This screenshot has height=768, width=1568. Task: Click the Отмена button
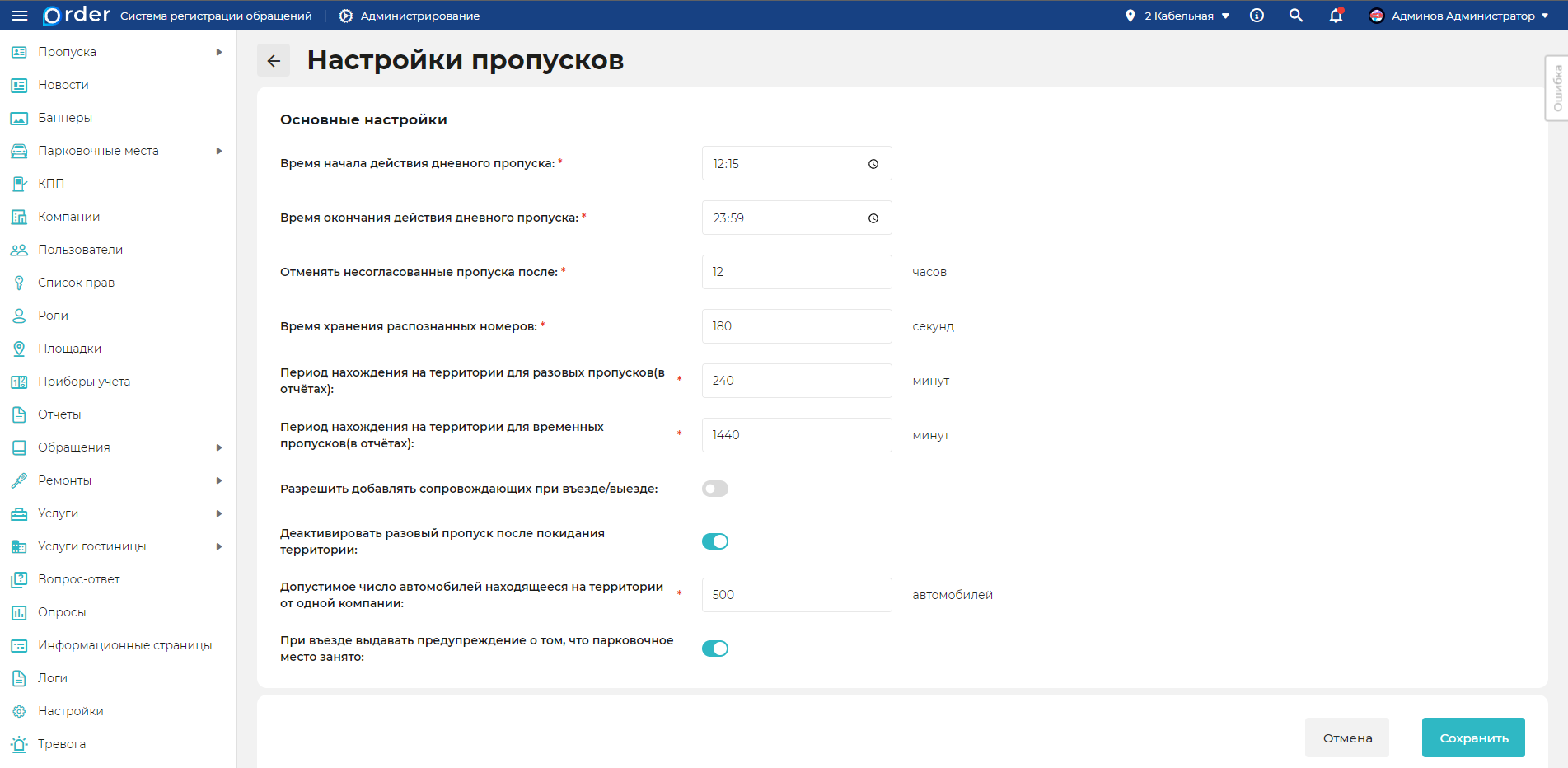point(1347,738)
